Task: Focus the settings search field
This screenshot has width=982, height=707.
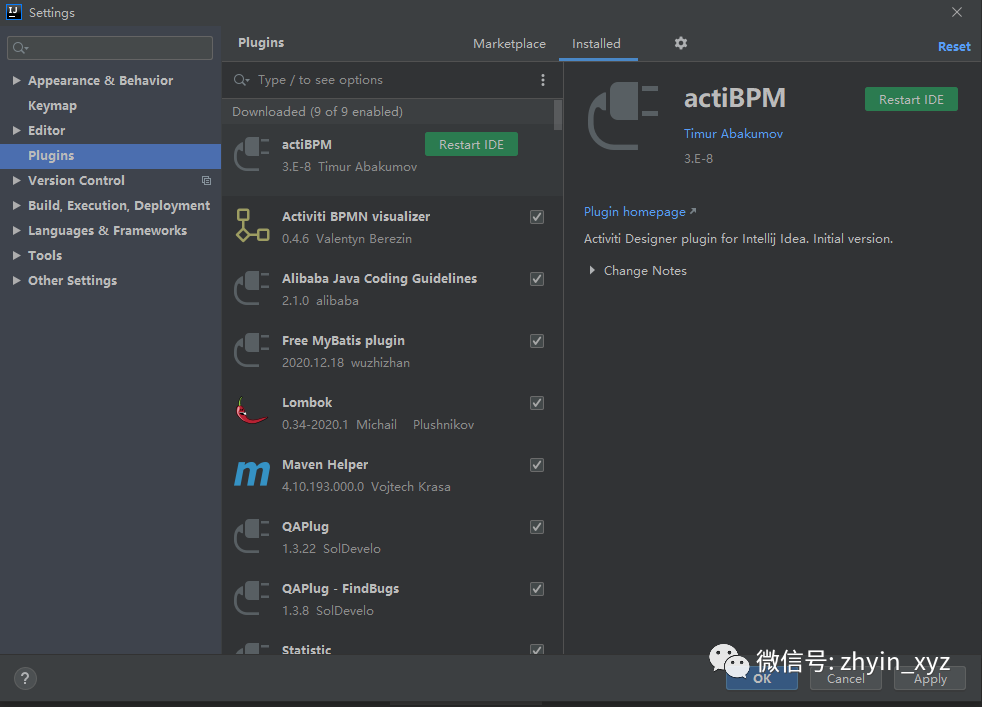Action: (110, 48)
